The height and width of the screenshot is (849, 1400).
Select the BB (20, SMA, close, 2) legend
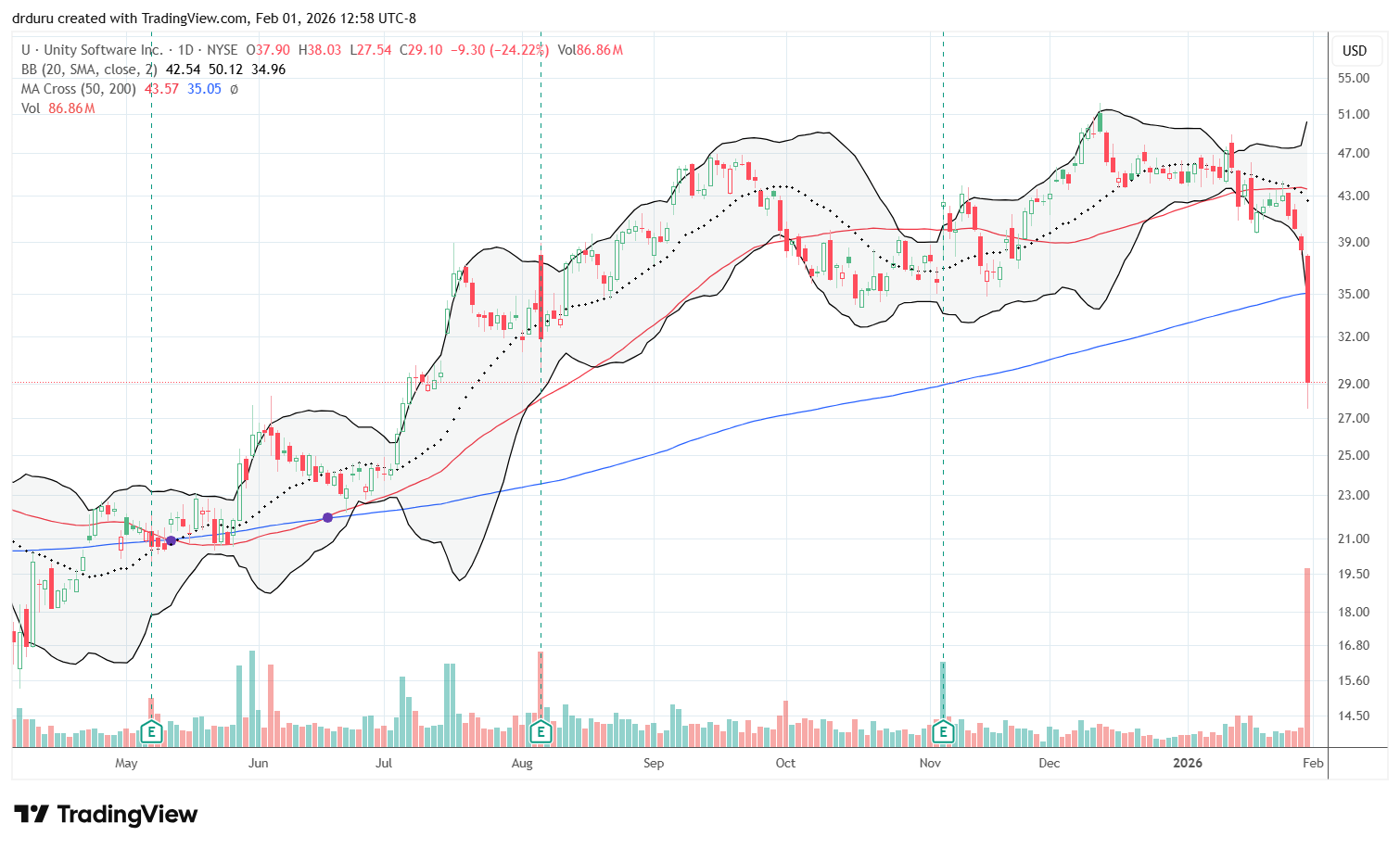point(89,70)
